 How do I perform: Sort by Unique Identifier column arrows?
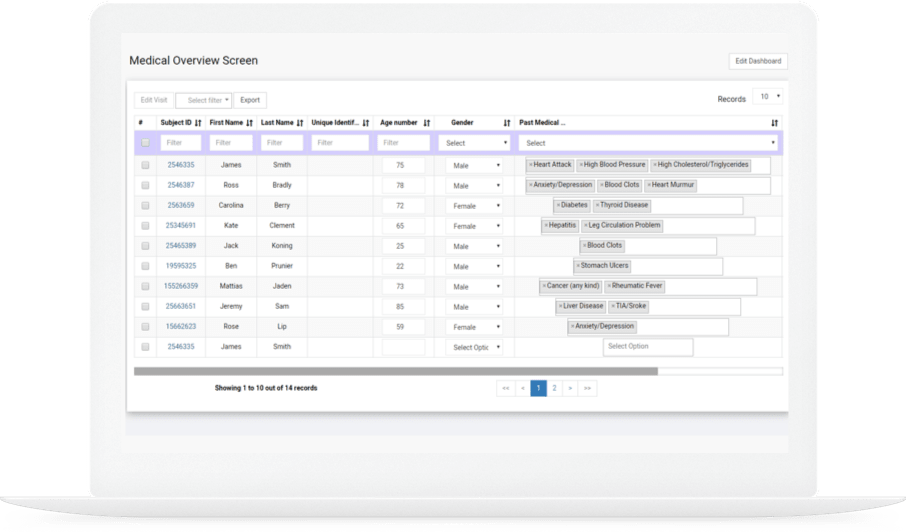click(x=366, y=123)
